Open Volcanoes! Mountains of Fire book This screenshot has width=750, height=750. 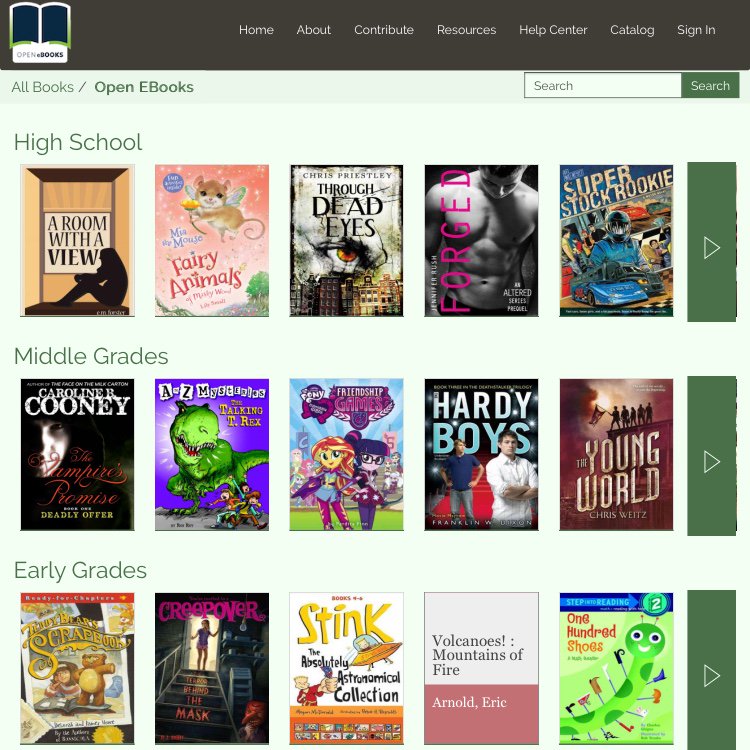pyautogui.click(x=481, y=668)
